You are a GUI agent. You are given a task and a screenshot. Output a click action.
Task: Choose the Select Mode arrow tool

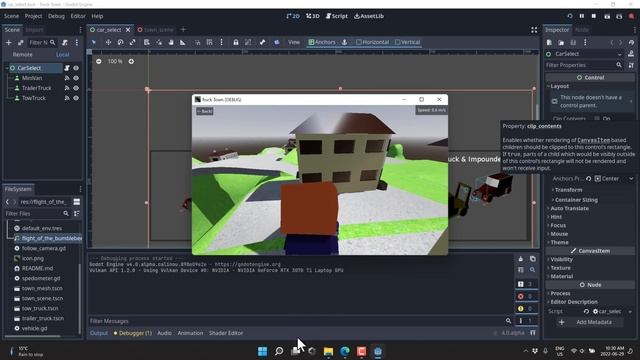point(94,42)
